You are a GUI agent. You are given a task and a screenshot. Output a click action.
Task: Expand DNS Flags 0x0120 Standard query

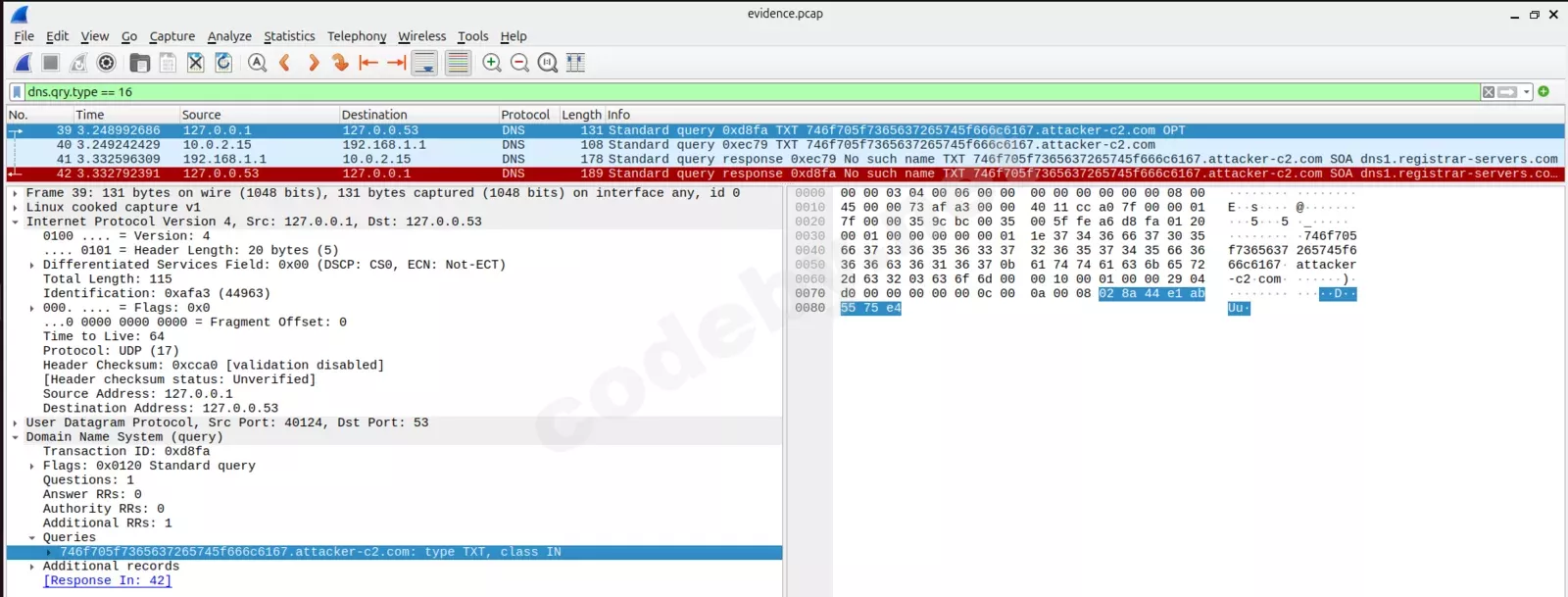(x=32, y=466)
